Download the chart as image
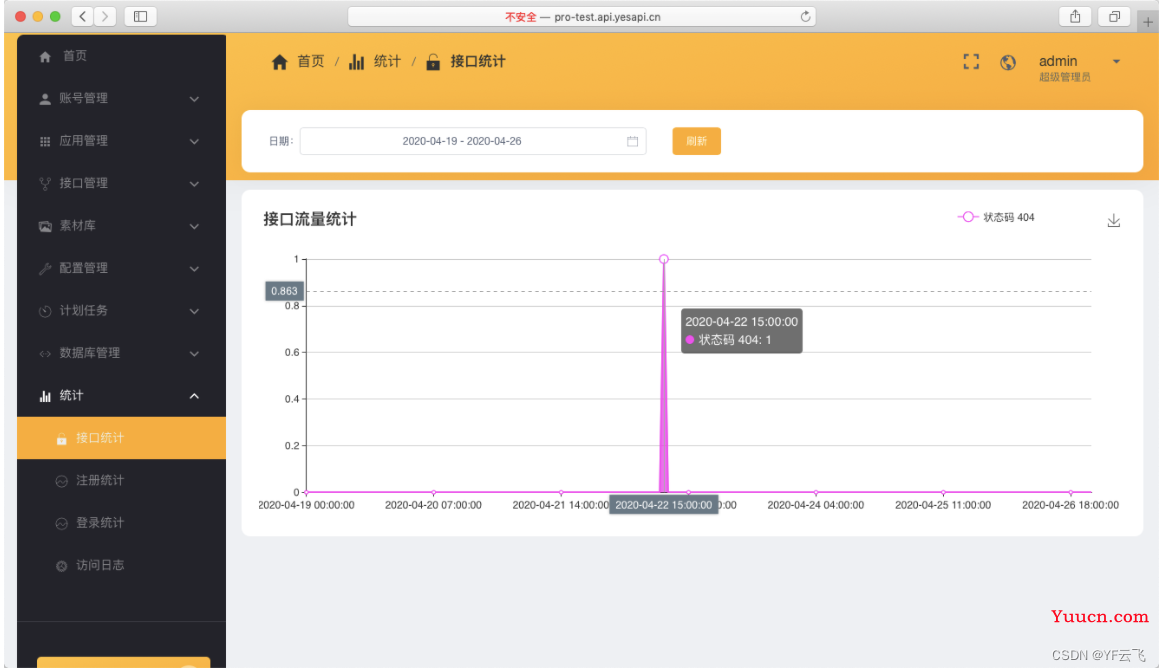This screenshot has width=1161, height=671. pyautogui.click(x=1114, y=221)
